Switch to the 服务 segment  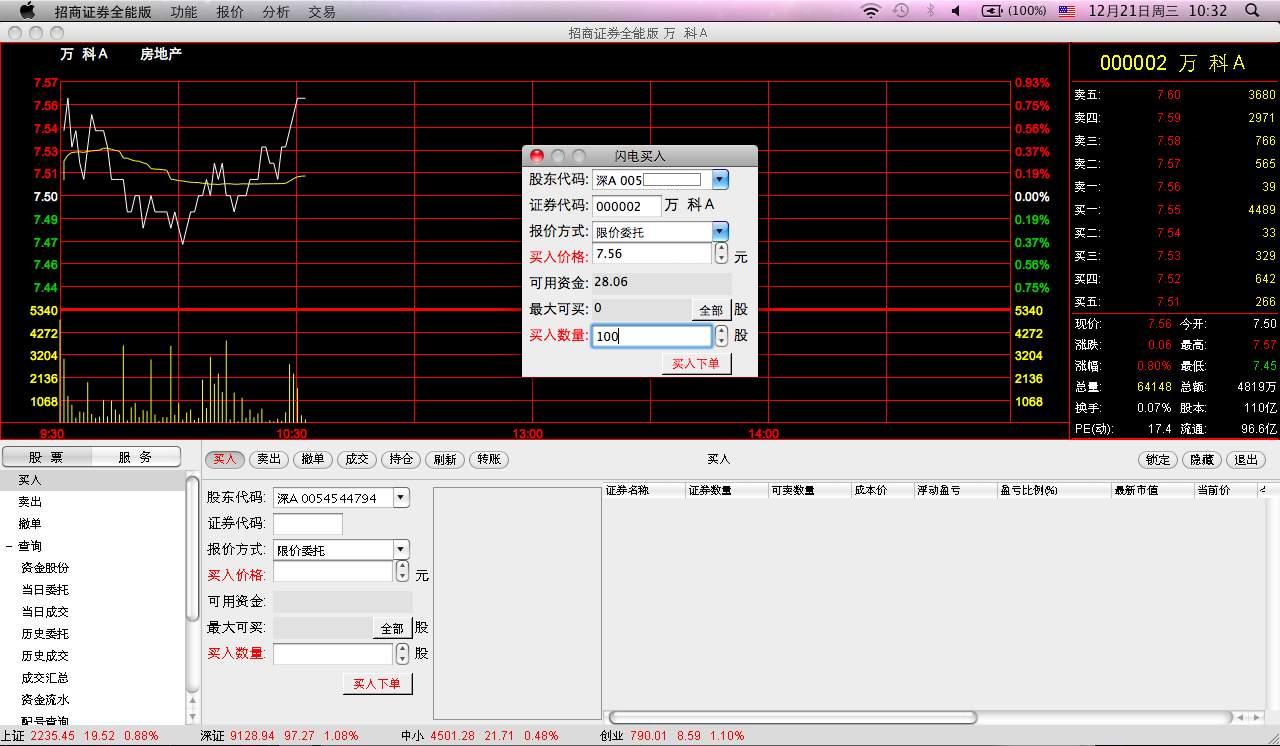coord(136,457)
